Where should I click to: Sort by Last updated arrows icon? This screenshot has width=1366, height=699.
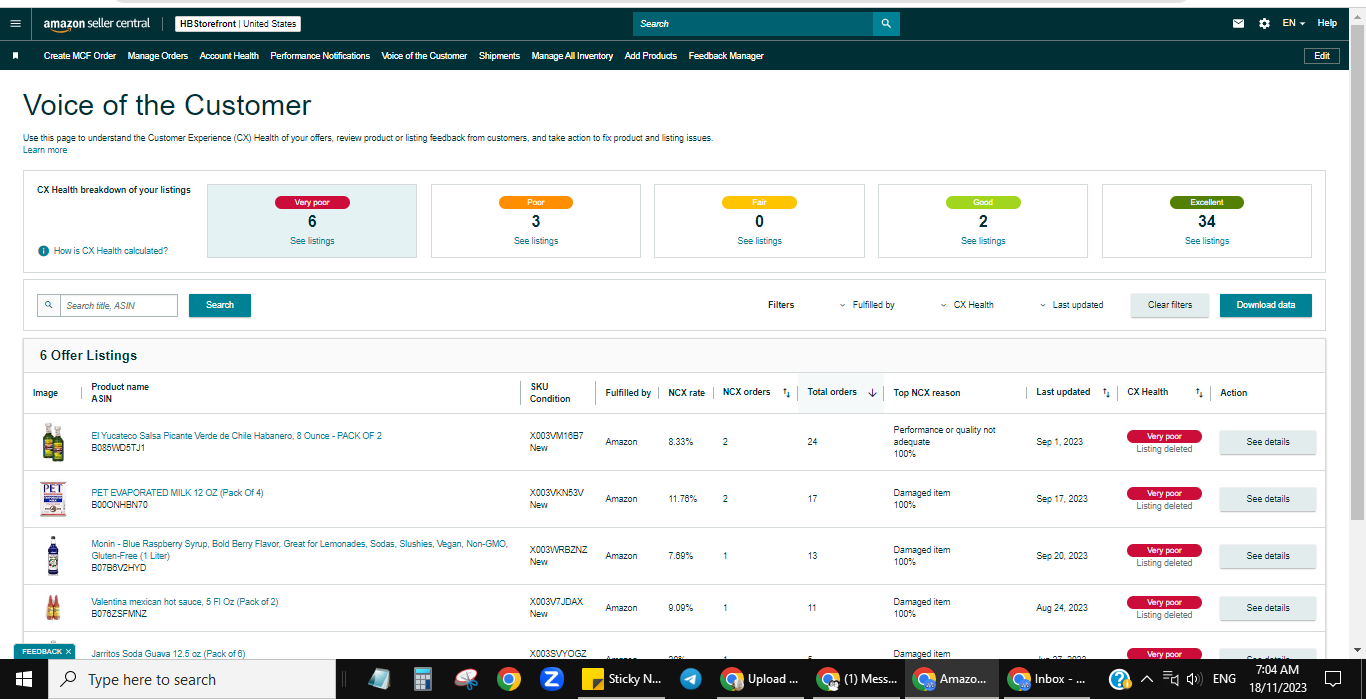(1106, 393)
